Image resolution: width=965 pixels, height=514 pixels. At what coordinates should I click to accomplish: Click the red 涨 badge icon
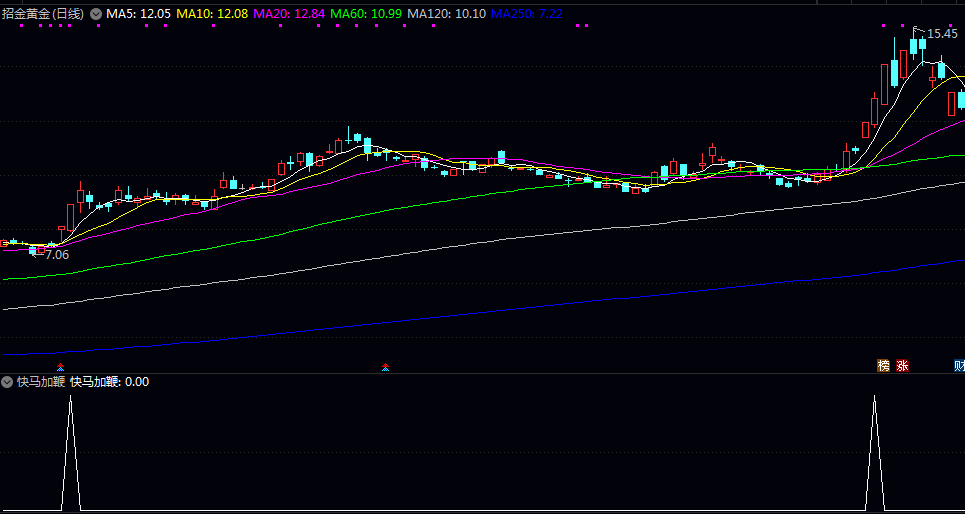click(x=903, y=366)
